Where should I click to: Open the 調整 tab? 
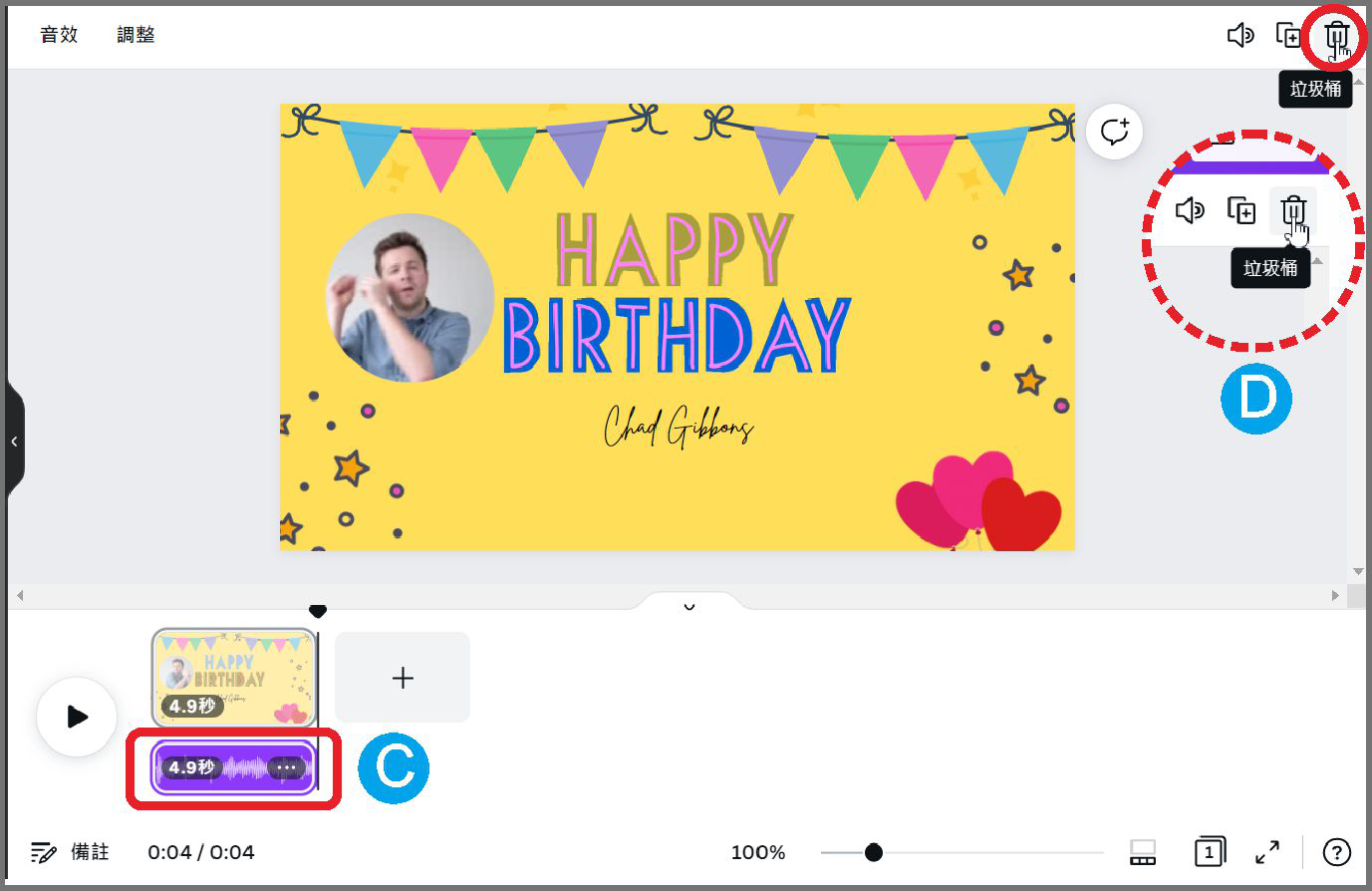[136, 35]
